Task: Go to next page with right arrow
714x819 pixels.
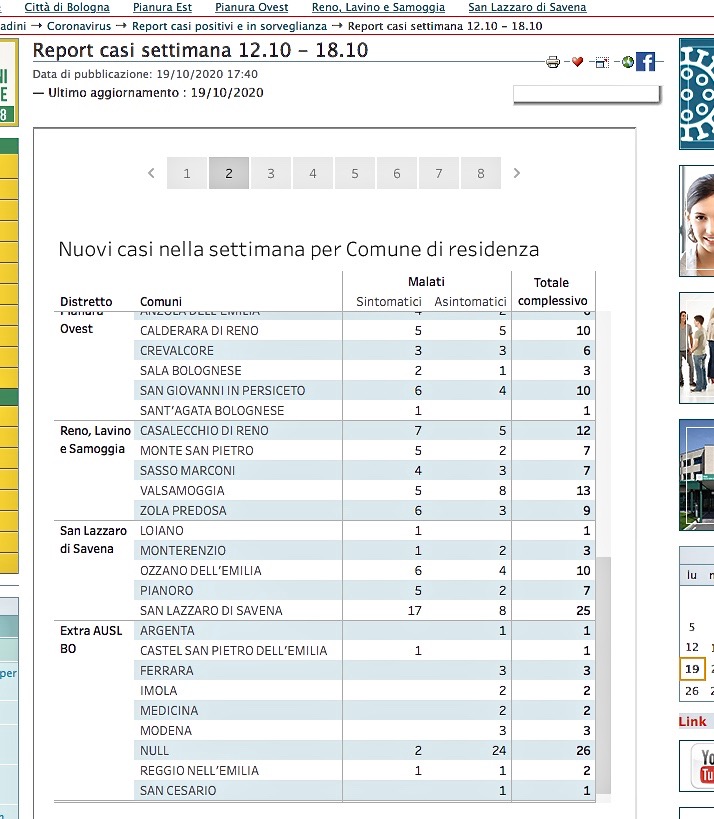Action: coord(517,173)
